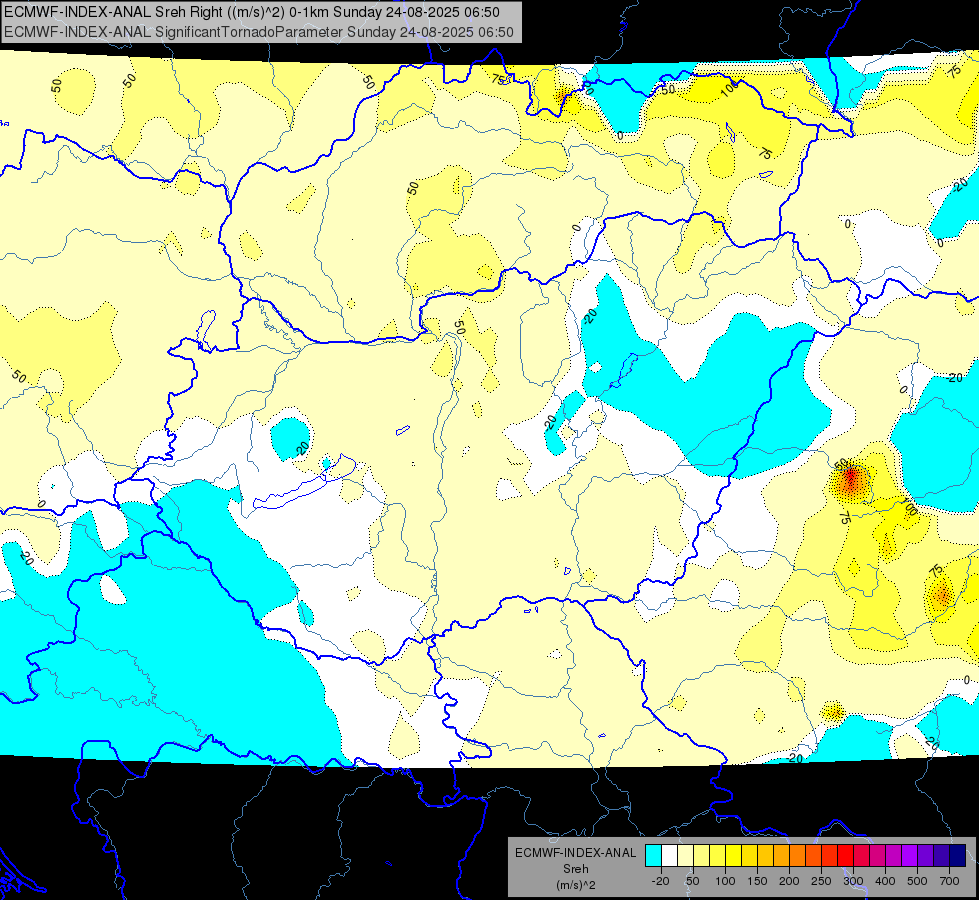Click the '700' tick value below the colorbar

(x=949, y=881)
